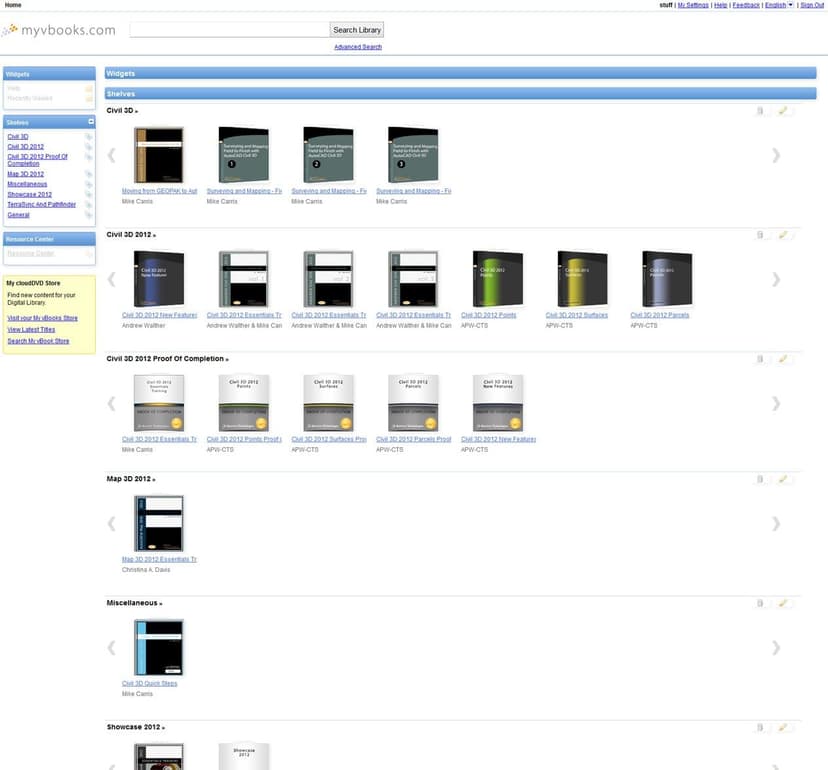Open Civil 3D 2012 shelf from sidebar
Viewport: 828px width, 770px height.
pyautogui.click(x=25, y=147)
